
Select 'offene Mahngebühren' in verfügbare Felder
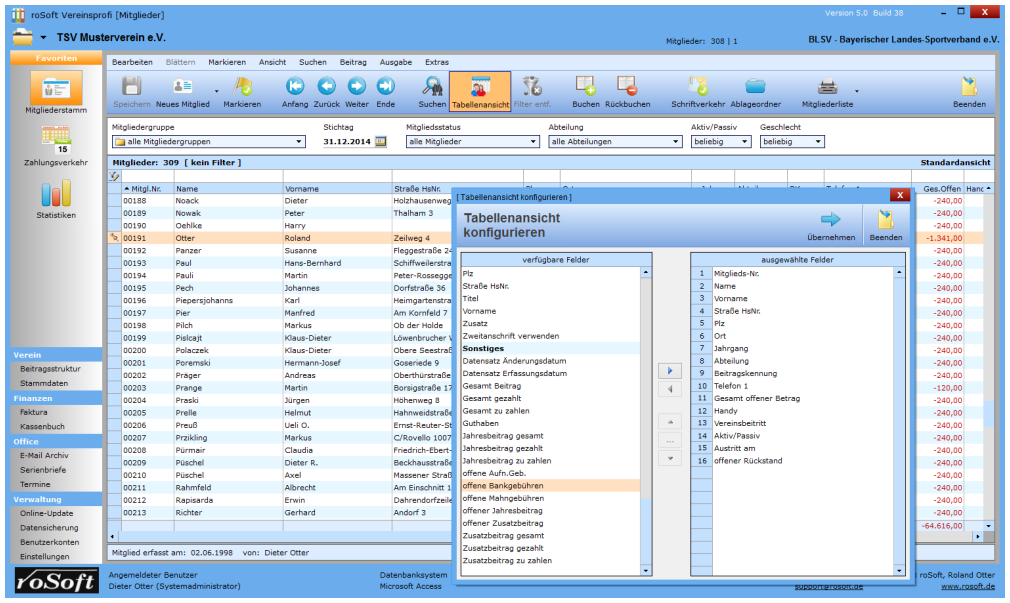click(503, 498)
